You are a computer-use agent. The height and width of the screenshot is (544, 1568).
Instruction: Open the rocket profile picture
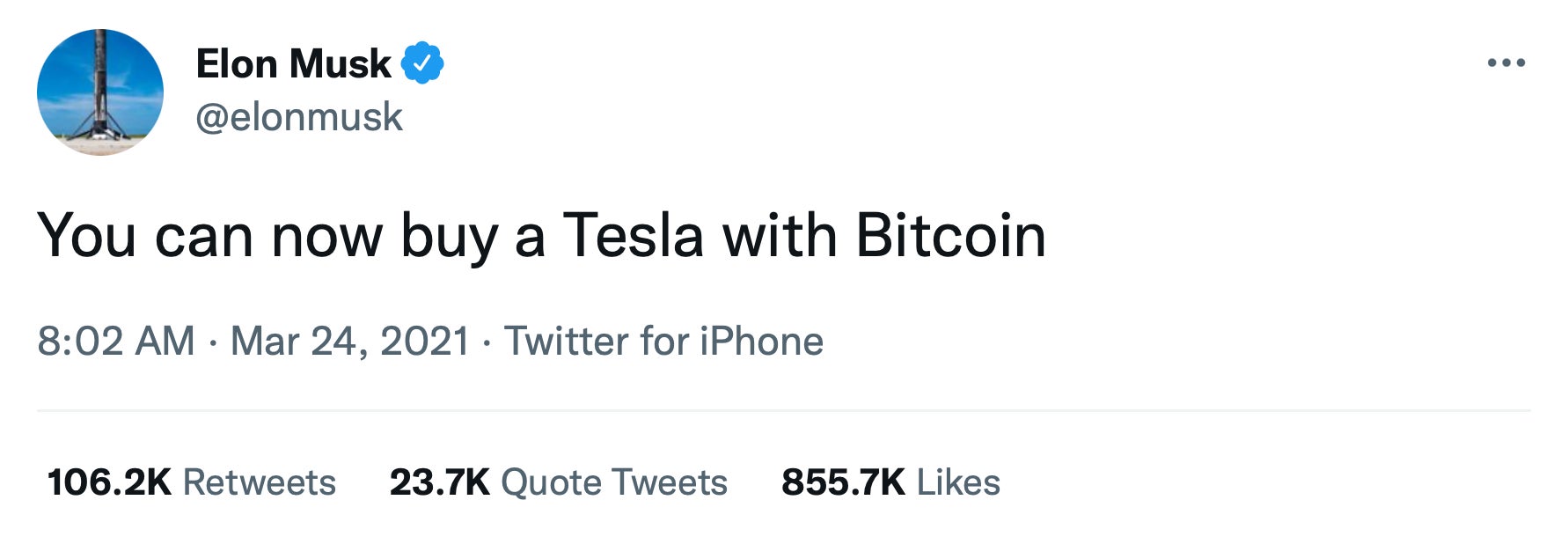tap(100, 92)
